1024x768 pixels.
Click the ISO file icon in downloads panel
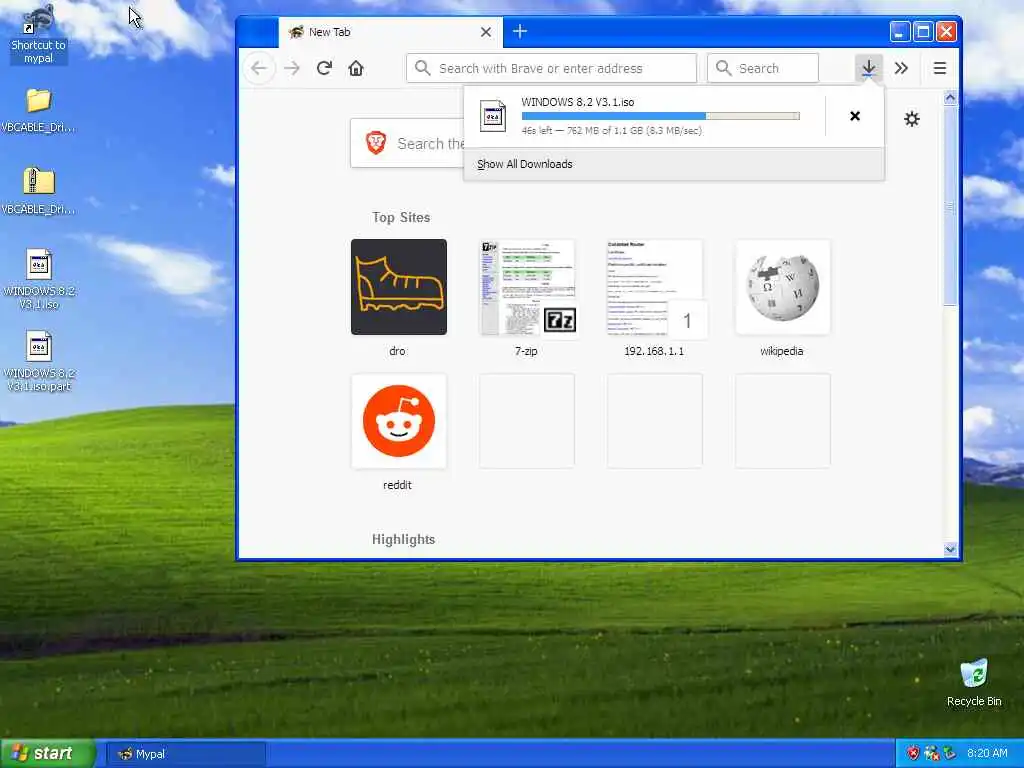pyautogui.click(x=492, y=116)
